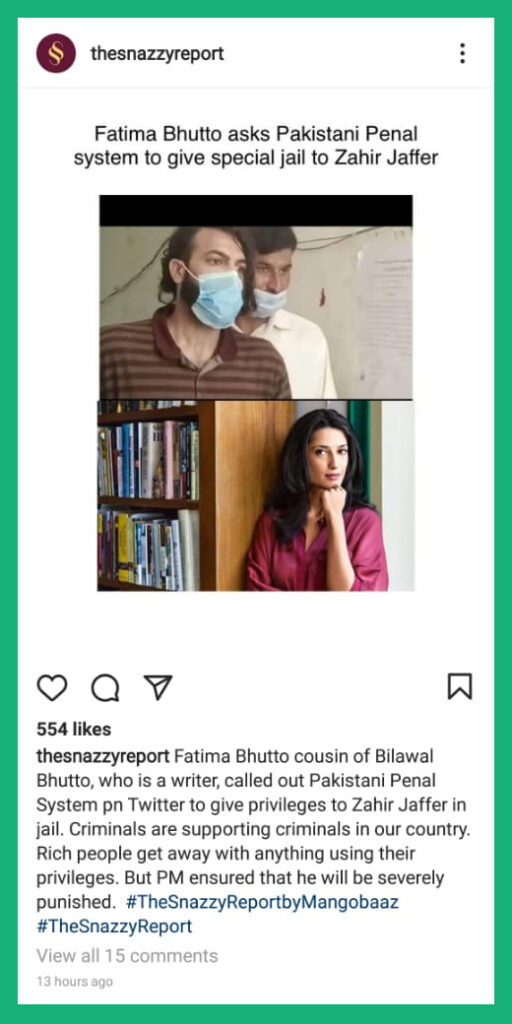Tap the black bar above the top photo
Screen dimensions: 512x1024
click(x=256, y=210)
